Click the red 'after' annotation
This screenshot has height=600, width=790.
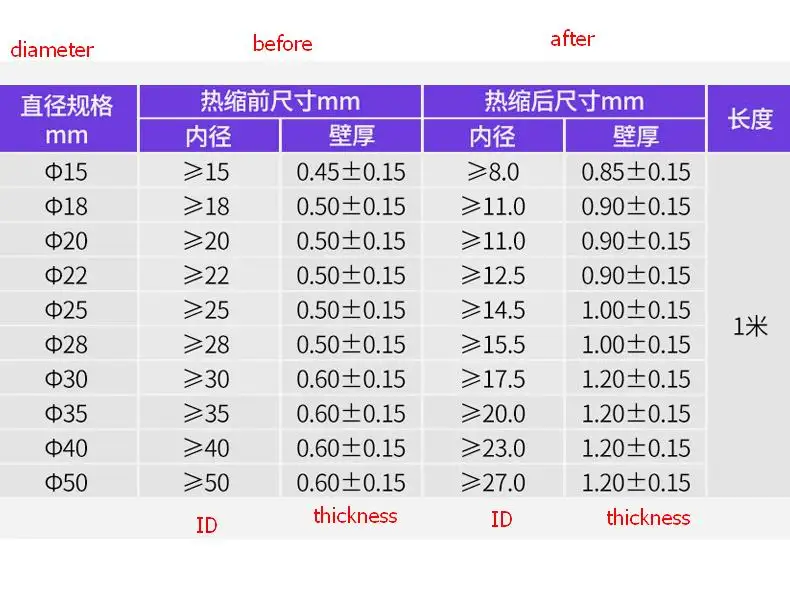tap(572, 39)
